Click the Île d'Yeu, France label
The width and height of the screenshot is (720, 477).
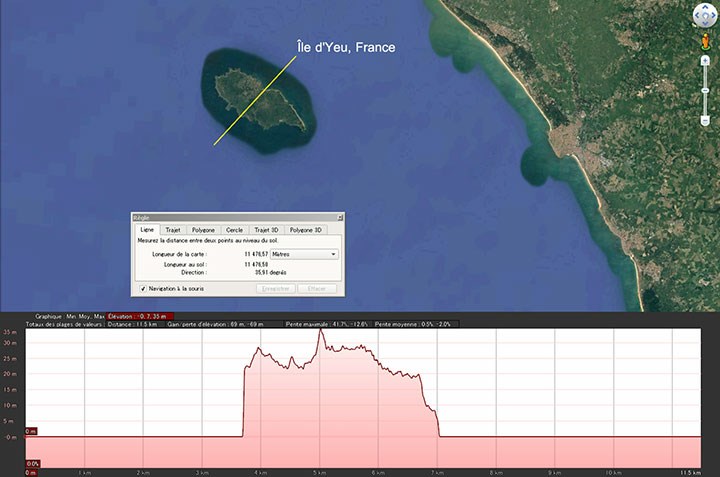point(346,47)
